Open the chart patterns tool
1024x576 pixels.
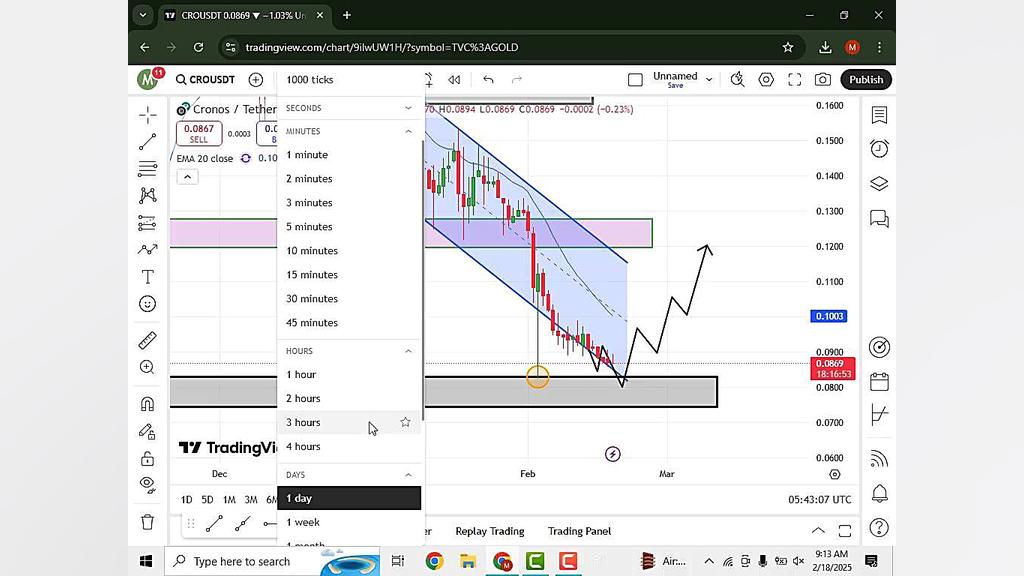148,195
